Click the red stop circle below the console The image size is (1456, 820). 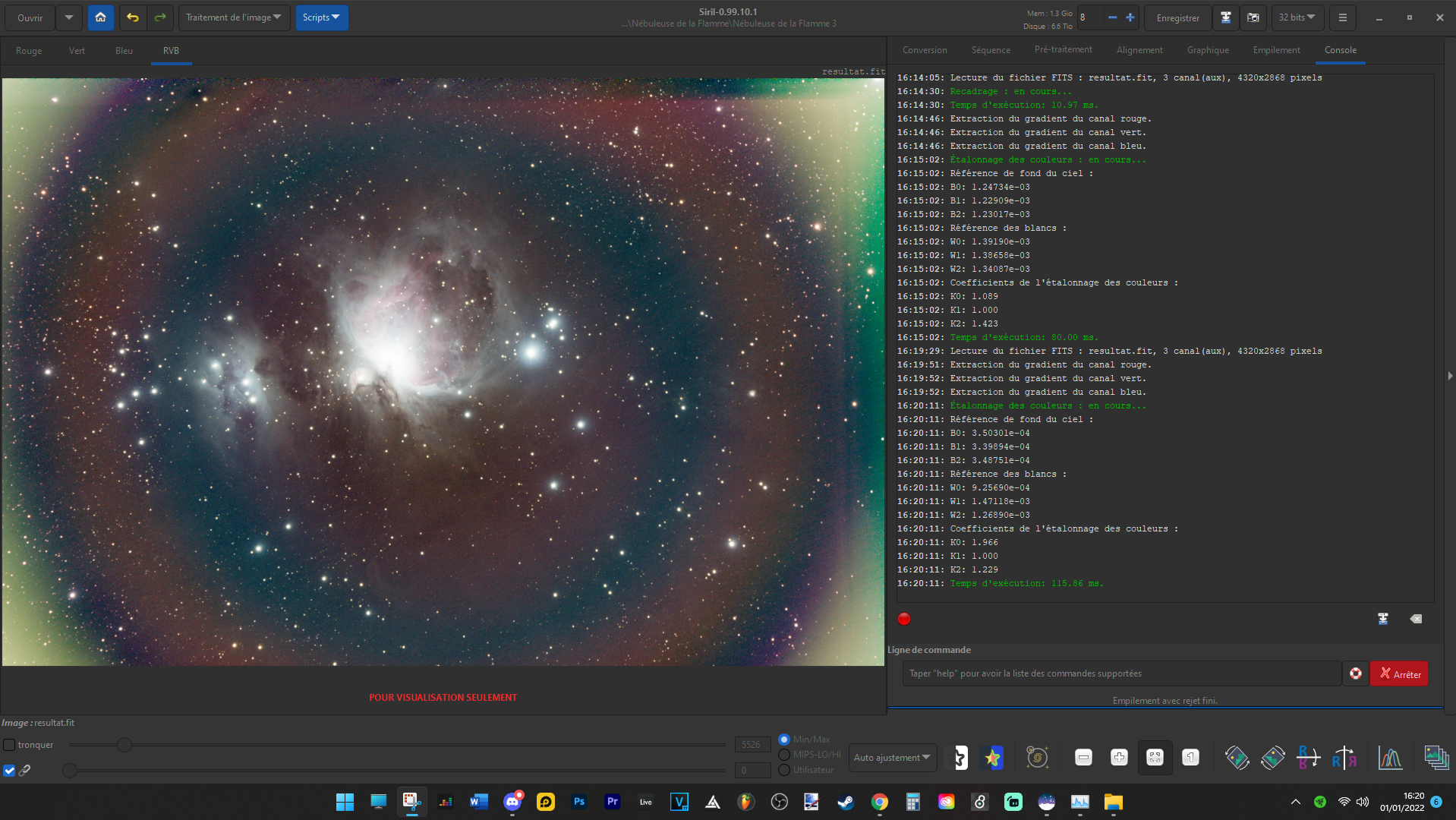pyautogui.click(x=904, y=619)
